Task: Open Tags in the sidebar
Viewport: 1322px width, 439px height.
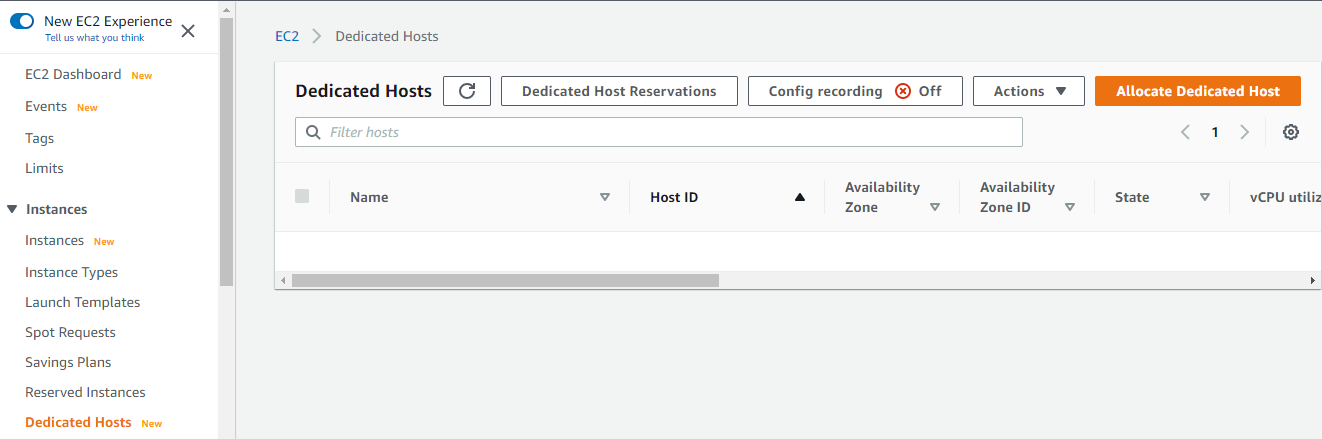Action: pos(39,138)
